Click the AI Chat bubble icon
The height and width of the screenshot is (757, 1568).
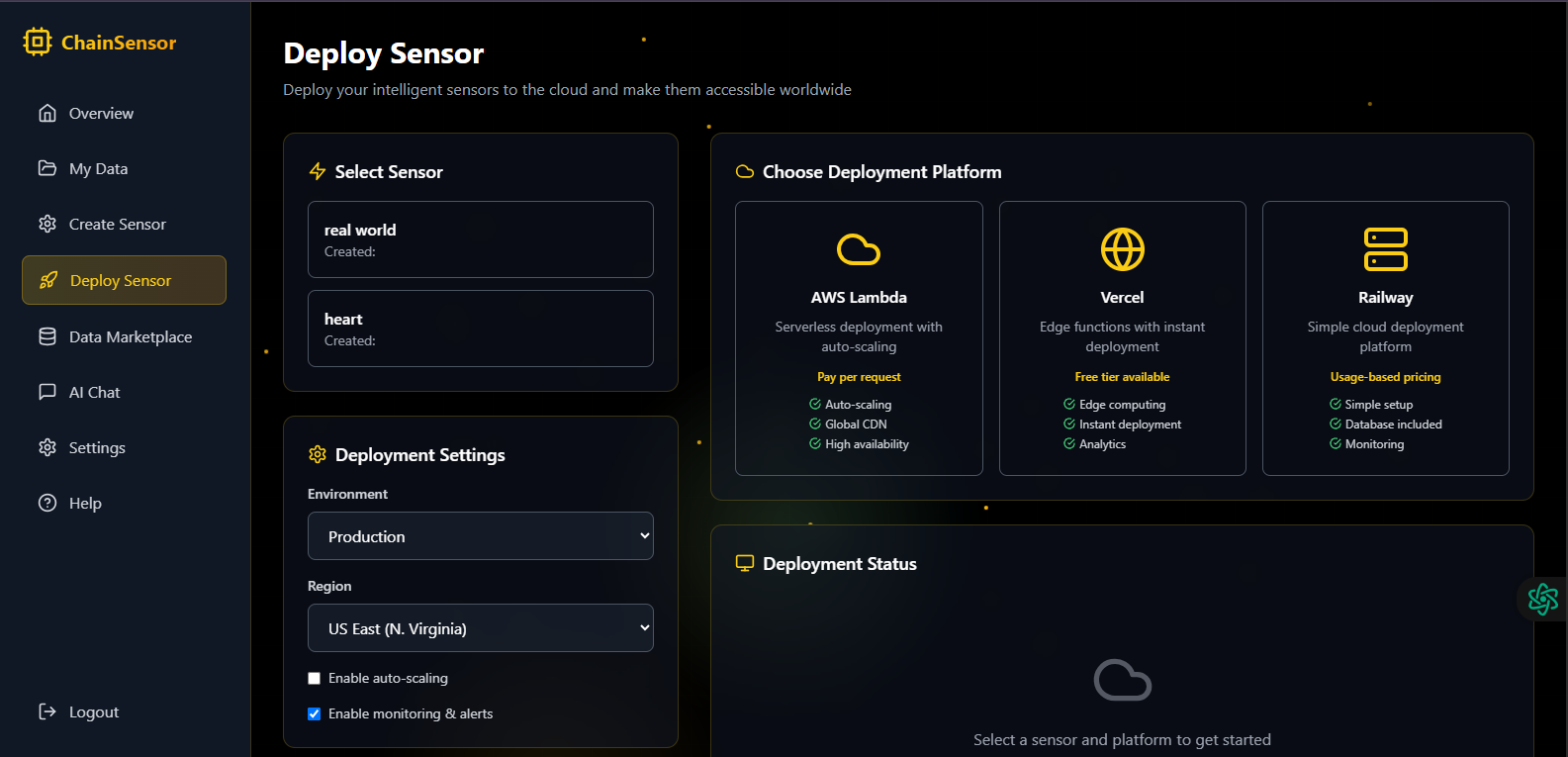[x=47, y=392]
